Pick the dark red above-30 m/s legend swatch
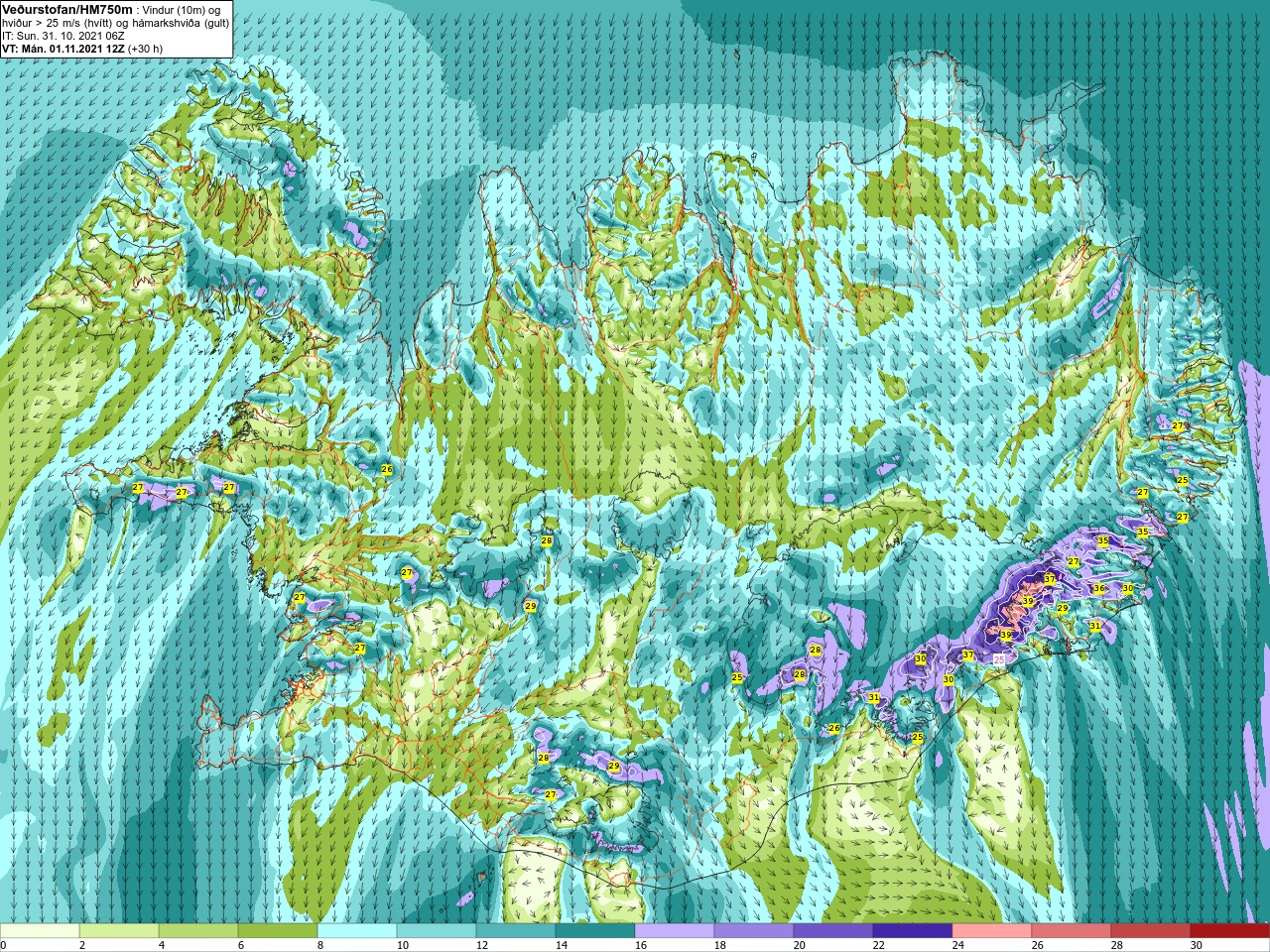The image size is (1270, 952). pyautogui.click(x=1230, y=931)
